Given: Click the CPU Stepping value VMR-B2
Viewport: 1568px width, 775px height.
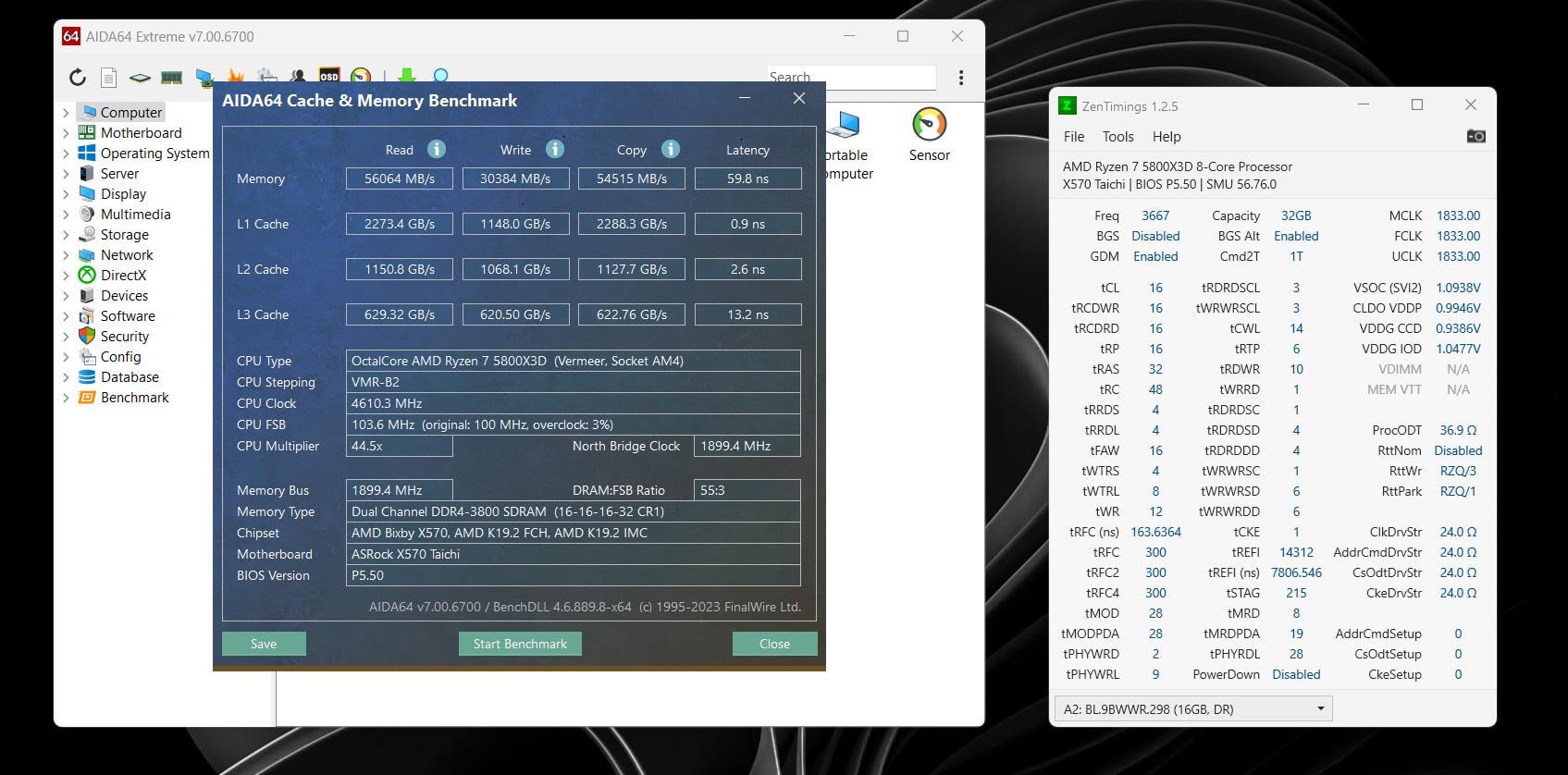Looking at the screenshot, I should (x=574, y=382).
